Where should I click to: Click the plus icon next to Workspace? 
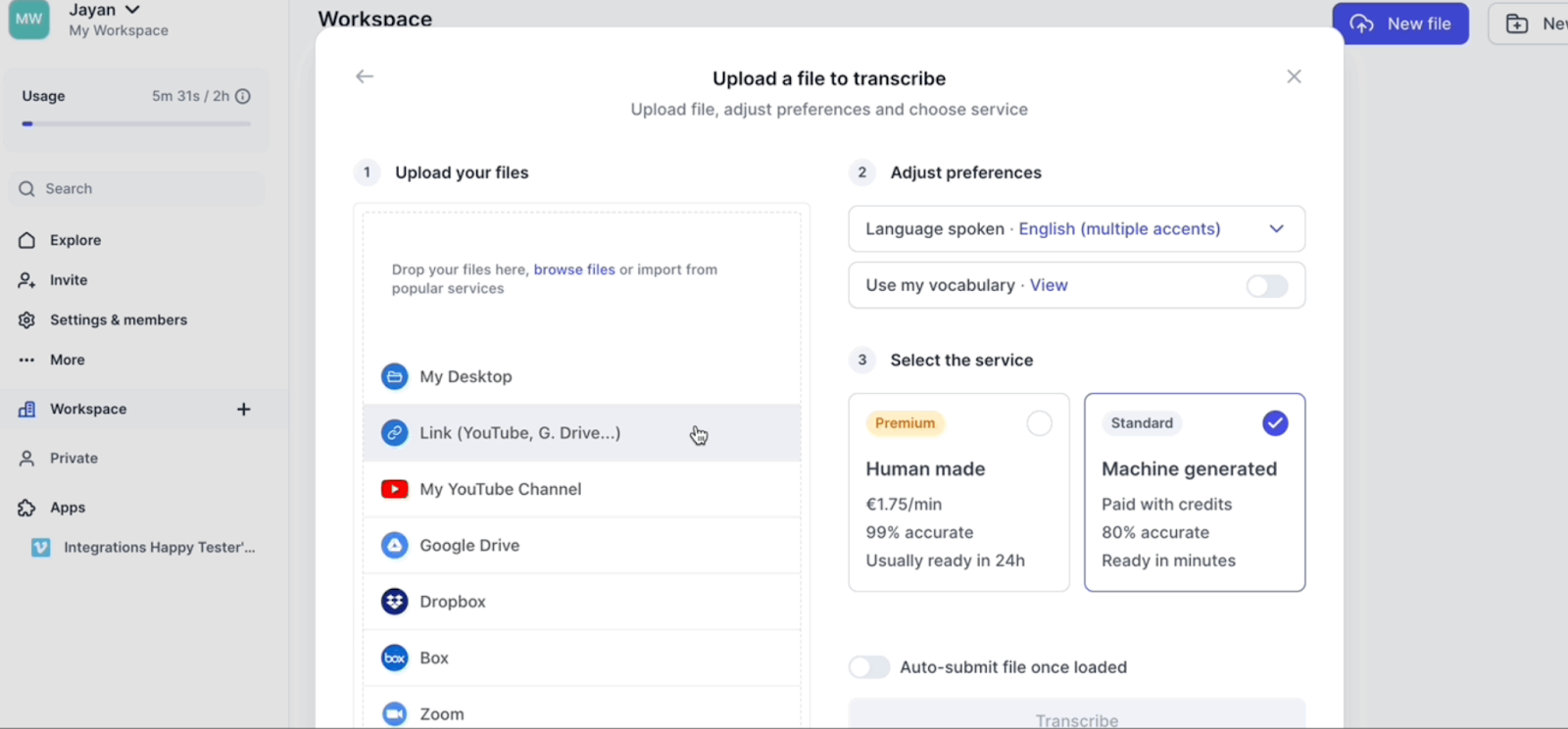click(x=244, y=410)
